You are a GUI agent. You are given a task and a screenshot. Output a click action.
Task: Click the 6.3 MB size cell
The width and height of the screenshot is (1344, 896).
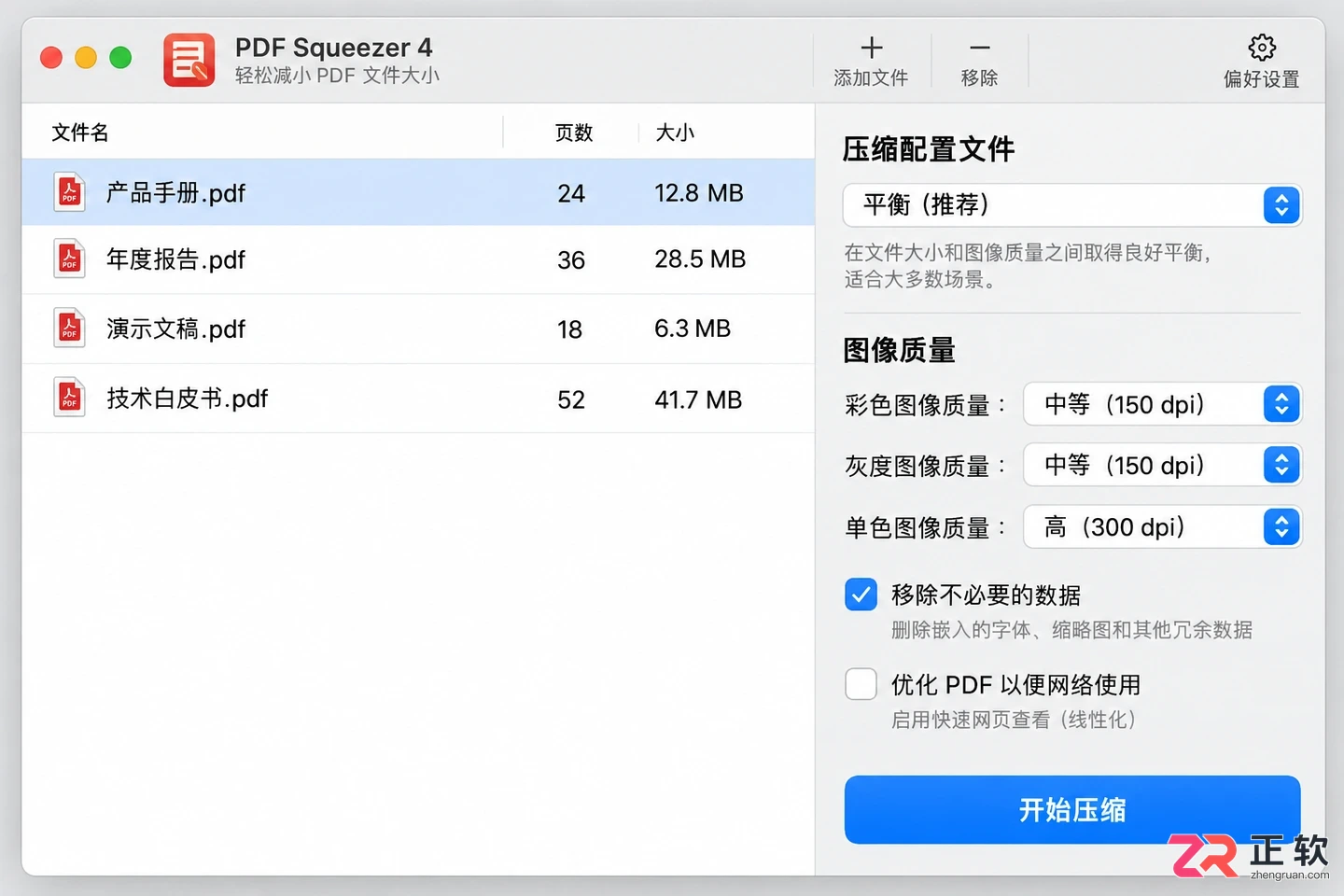tap(693, 329)
